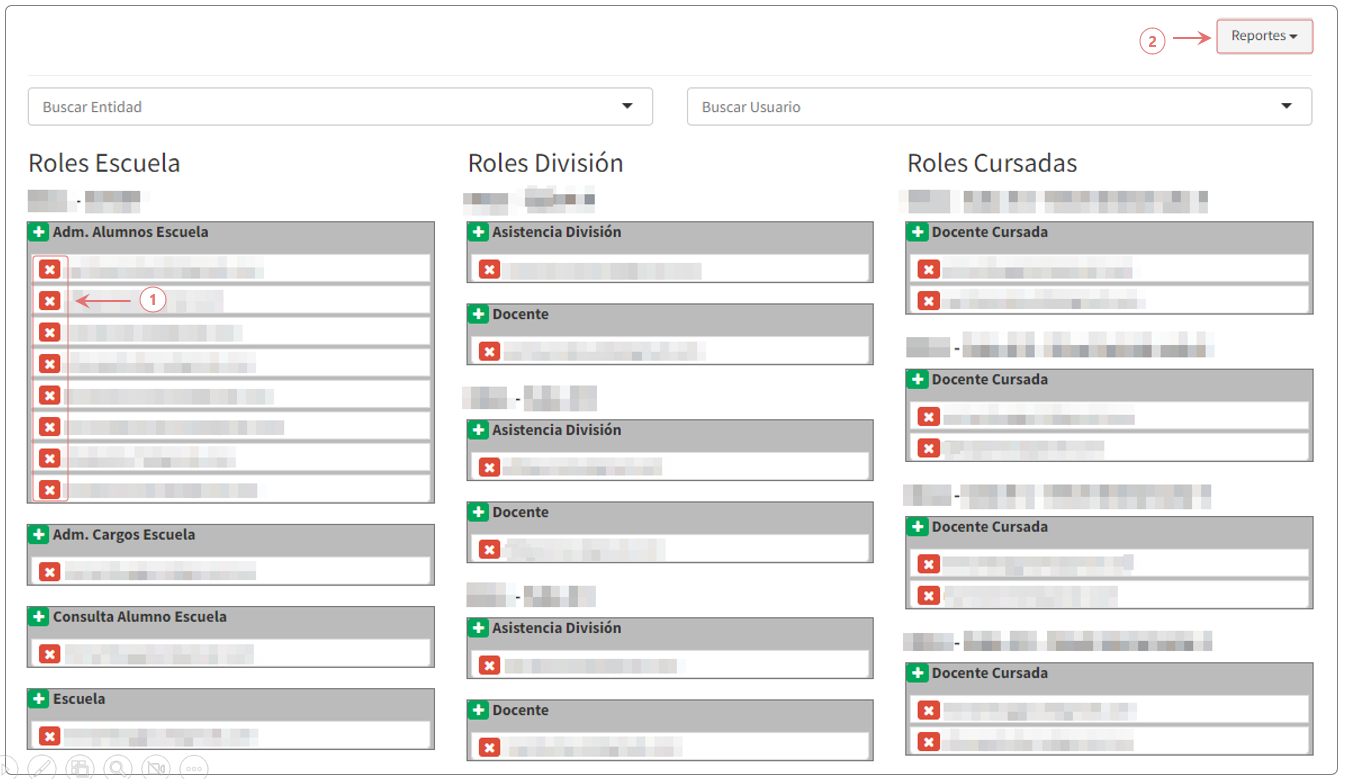The height and width of the screenshot is (779, 1345).
Task: Open the three-dots more options button
Action: 194,769
